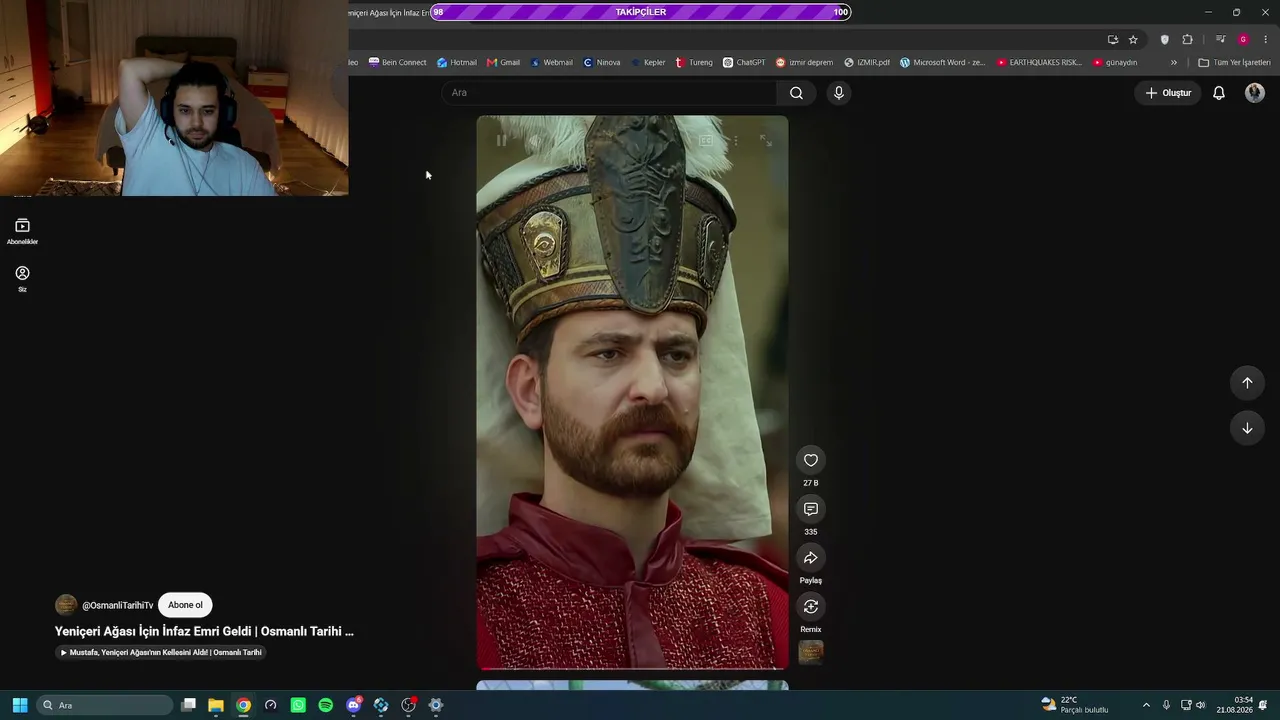Open File Explorer from the taskbar
The image size is (1280, 720).
click(216, 705)
